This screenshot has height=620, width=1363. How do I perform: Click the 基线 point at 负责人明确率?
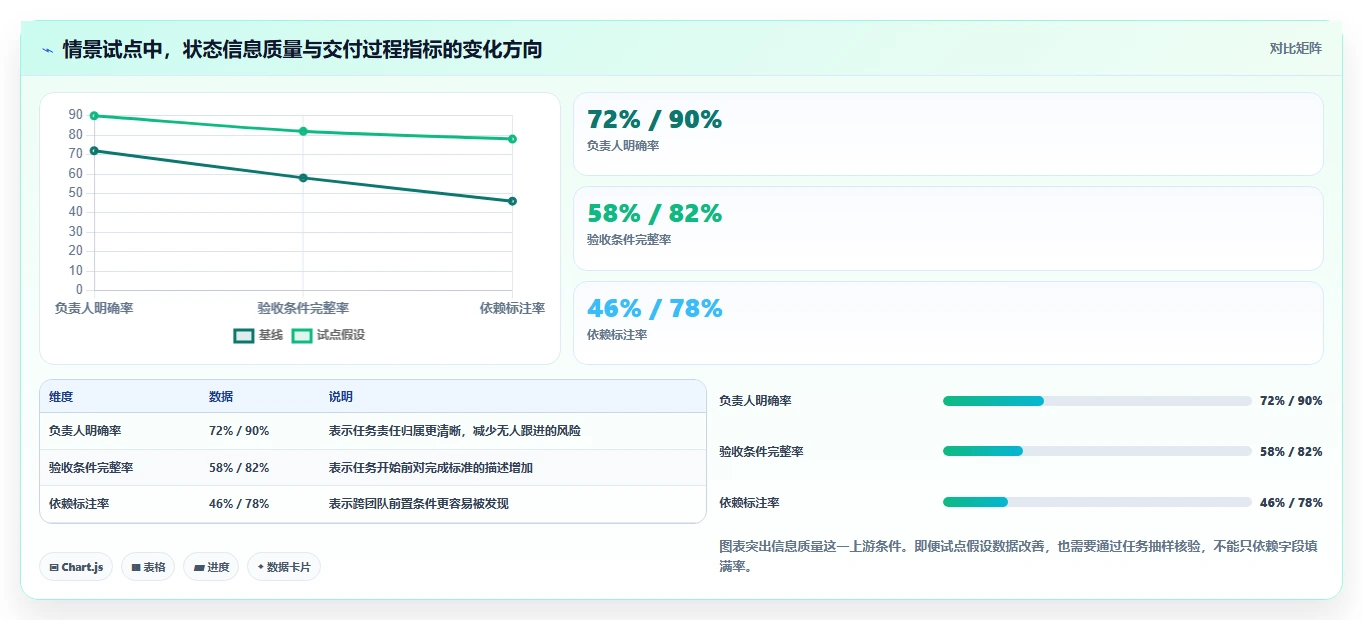coord(94,151)
